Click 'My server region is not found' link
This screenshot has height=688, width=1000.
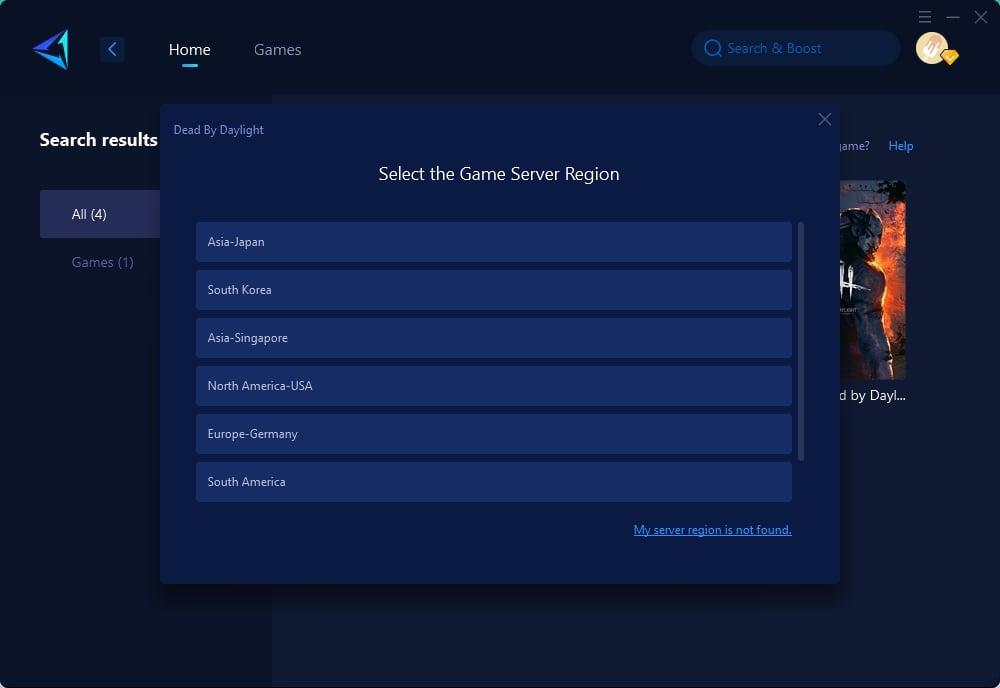[x=712, y=530]
